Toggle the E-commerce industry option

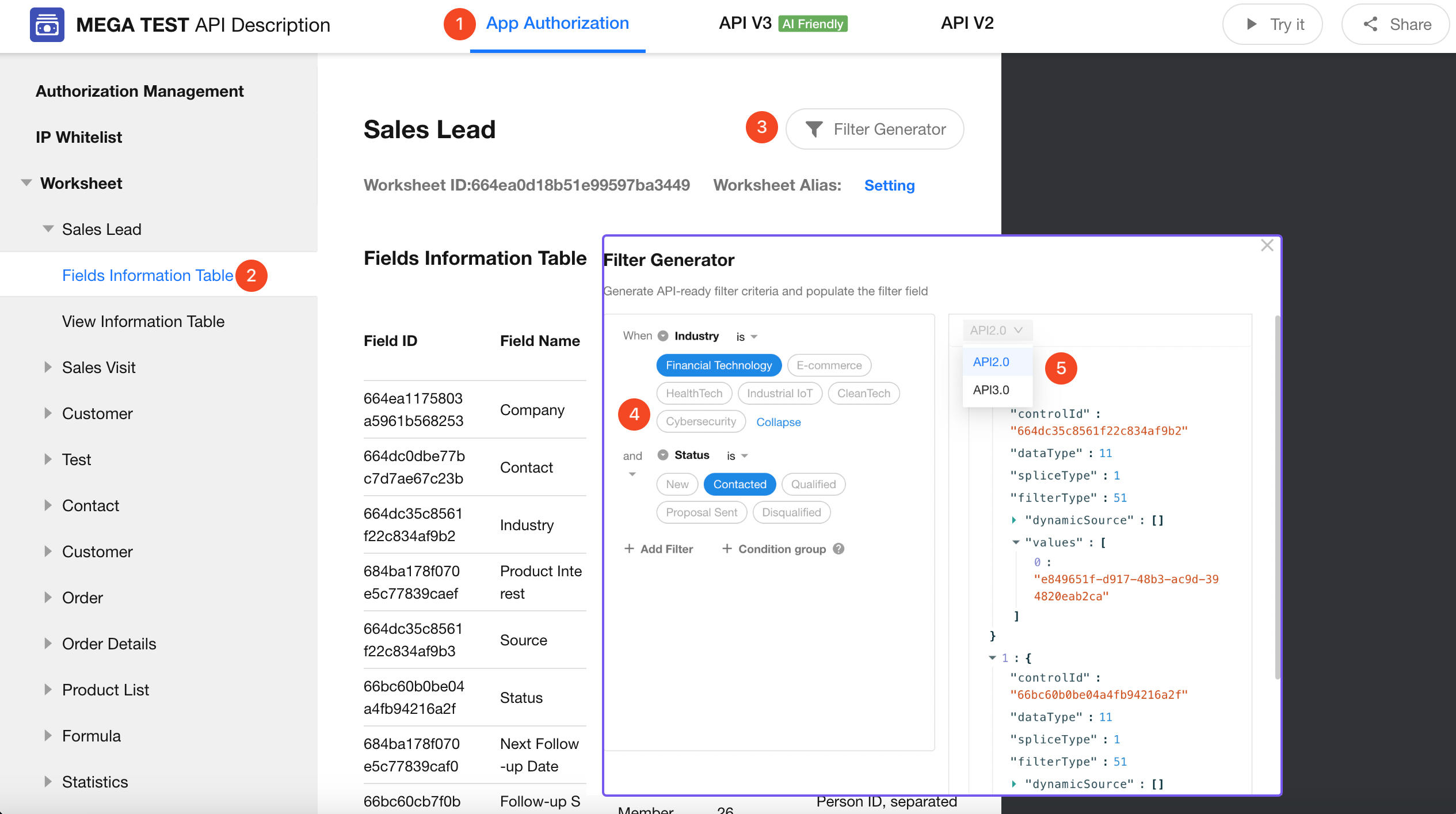pyautogui.click(x=829, y=365)
